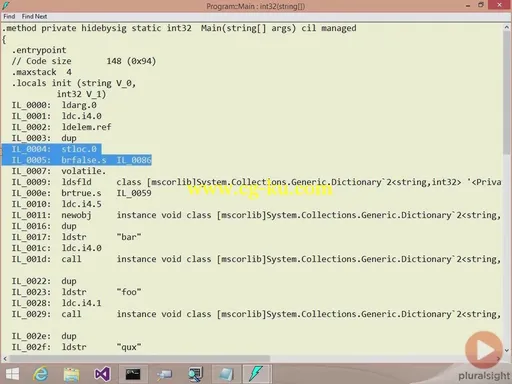512x384 pixels.
Task: Click the 'IL_002e: dup' line
Action: [44, 336]
